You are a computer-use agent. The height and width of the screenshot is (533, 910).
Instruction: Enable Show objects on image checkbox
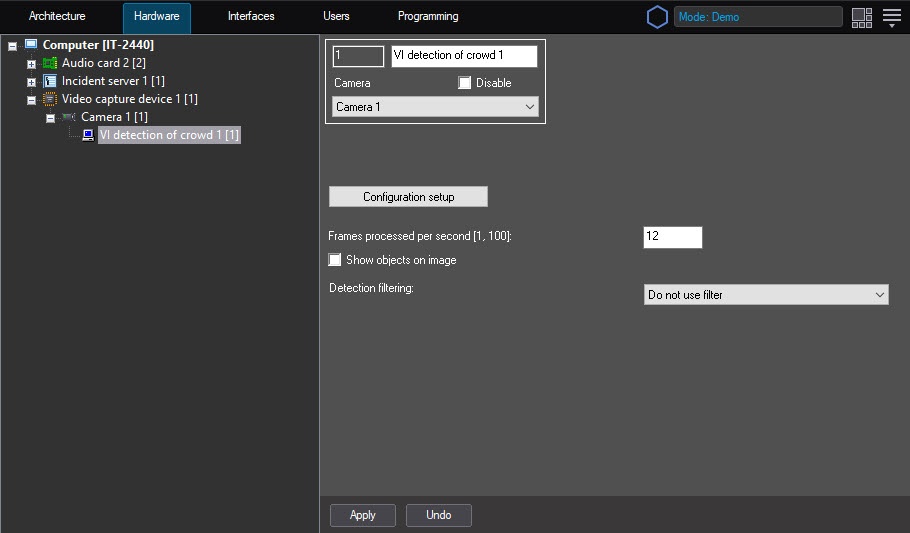336,260
